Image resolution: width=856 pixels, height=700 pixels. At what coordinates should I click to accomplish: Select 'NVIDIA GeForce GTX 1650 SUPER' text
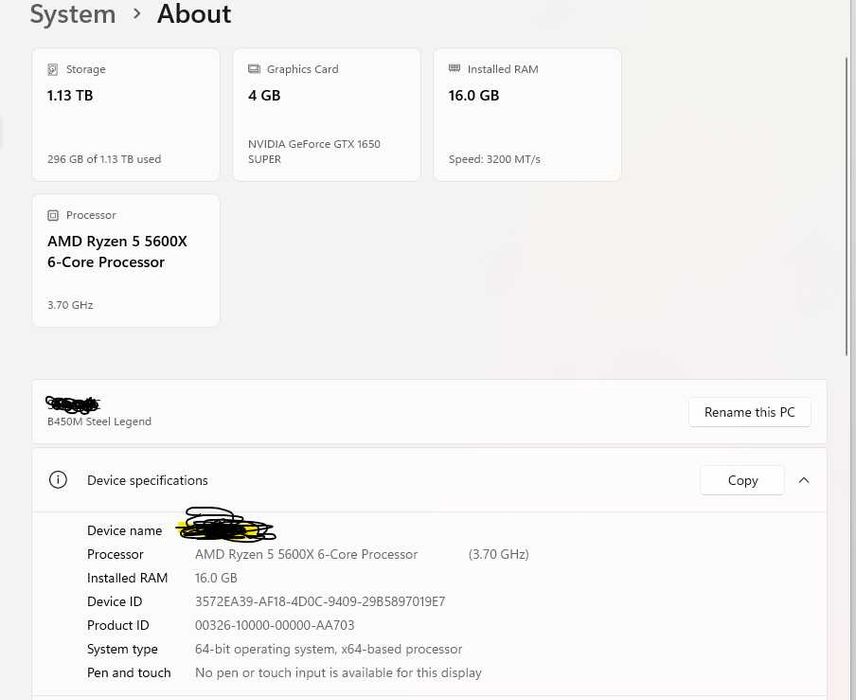tap(314, 152)
